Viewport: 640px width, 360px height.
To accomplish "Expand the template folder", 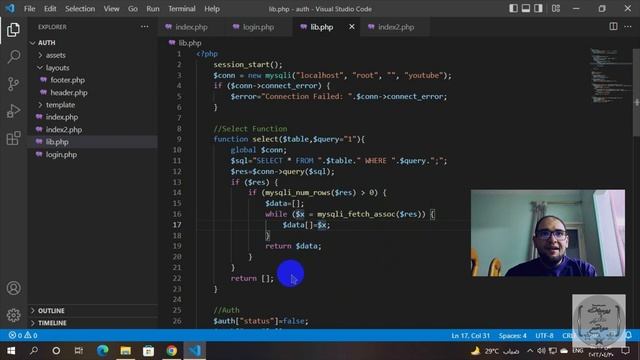I will tap(40, 105).
